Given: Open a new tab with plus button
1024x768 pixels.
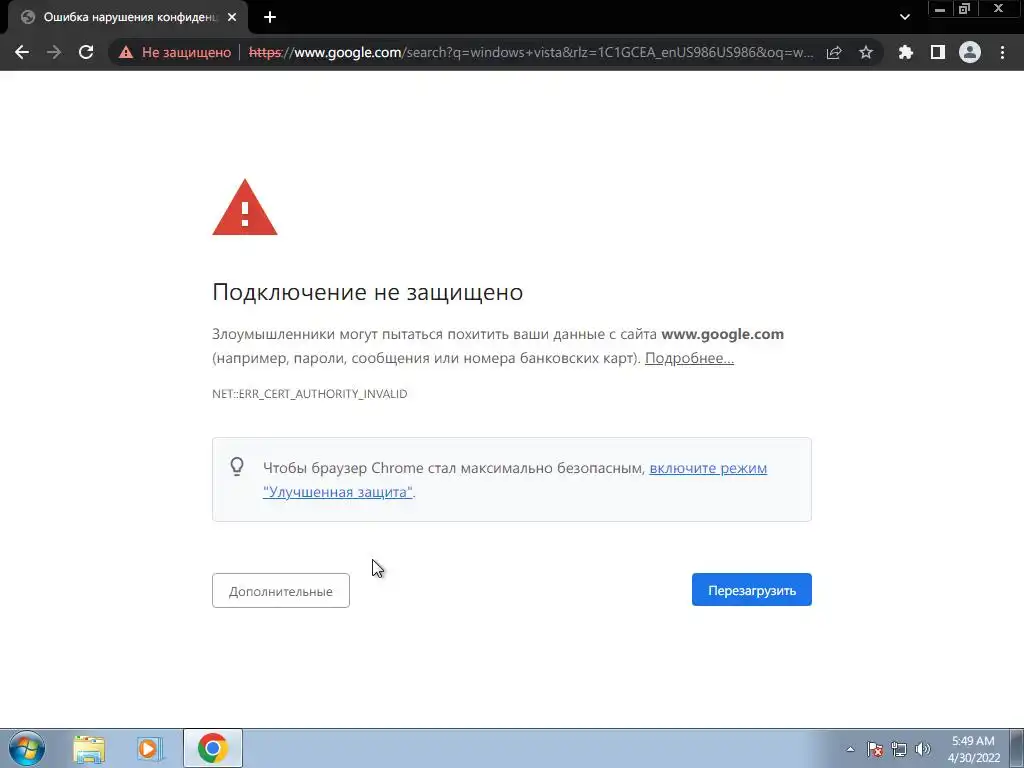Looking at the screenshot, I should pos(270,18).
